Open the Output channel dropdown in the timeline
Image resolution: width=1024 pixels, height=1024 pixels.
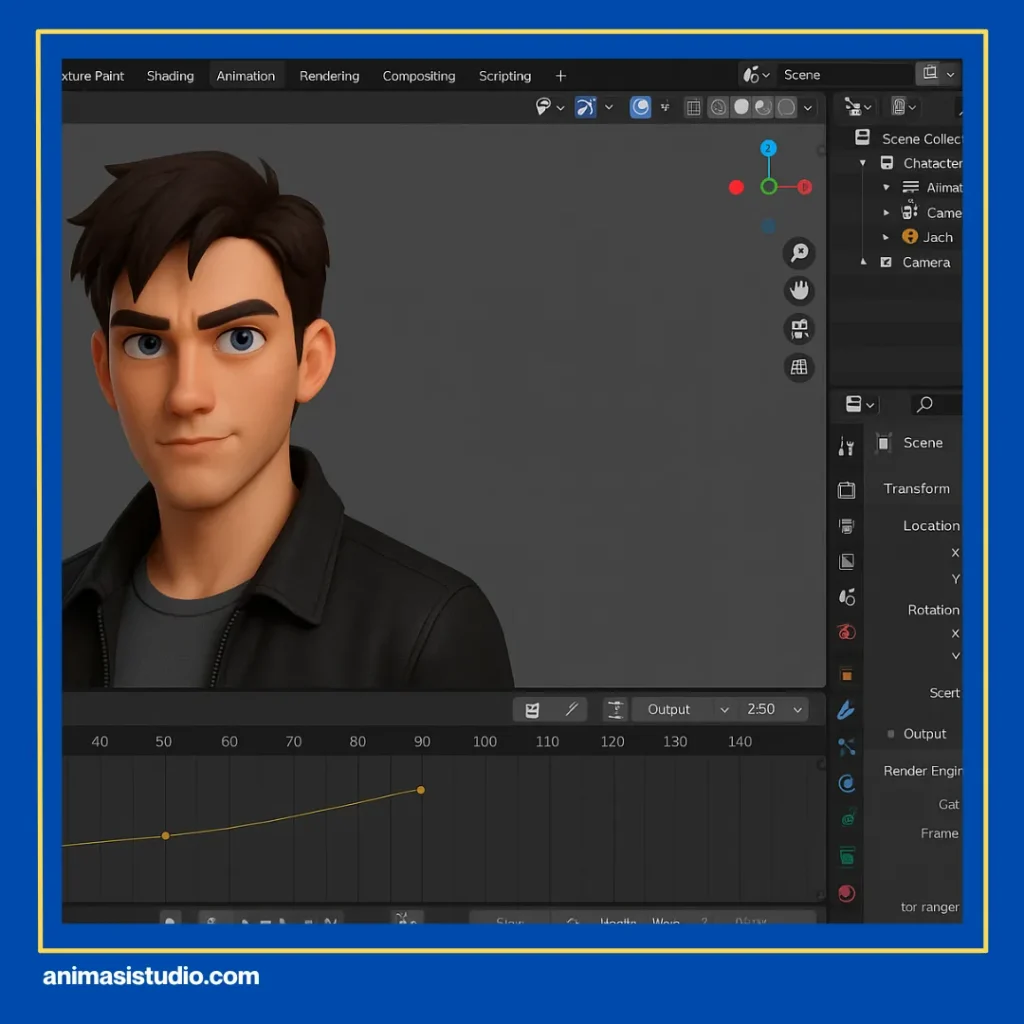click(x=683, y=709)
